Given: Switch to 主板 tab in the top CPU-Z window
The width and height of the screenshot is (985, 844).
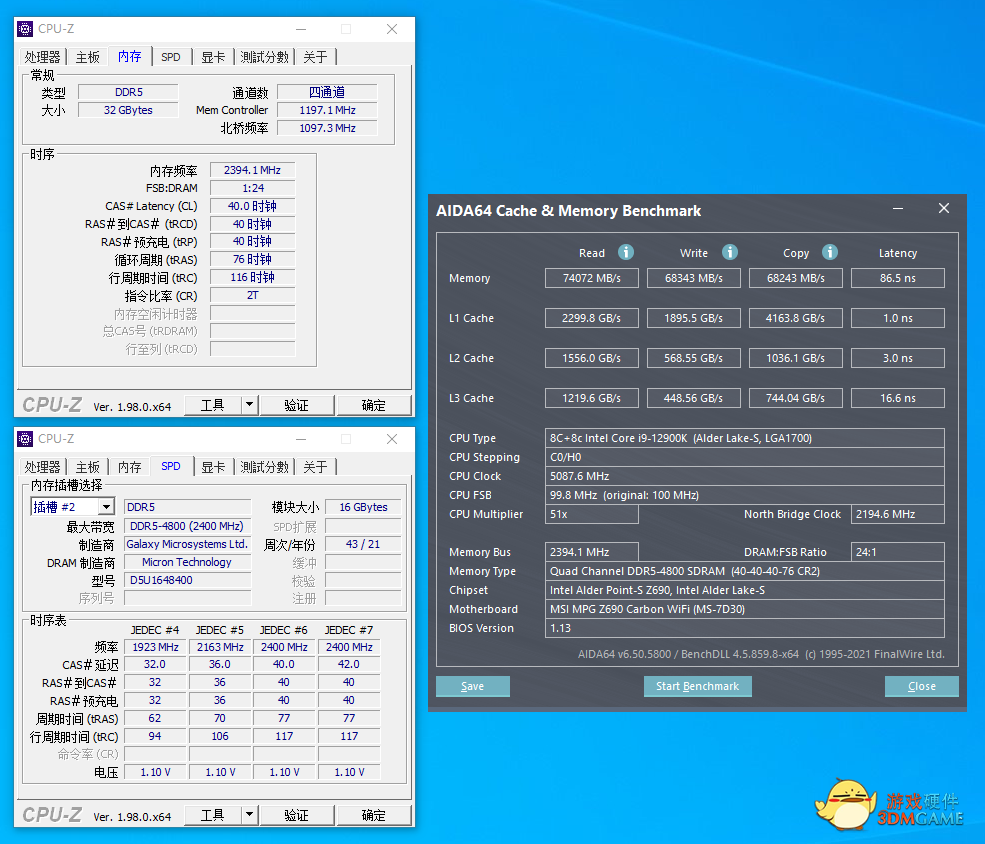Looking at the screenshot, I should pos(87,57).
